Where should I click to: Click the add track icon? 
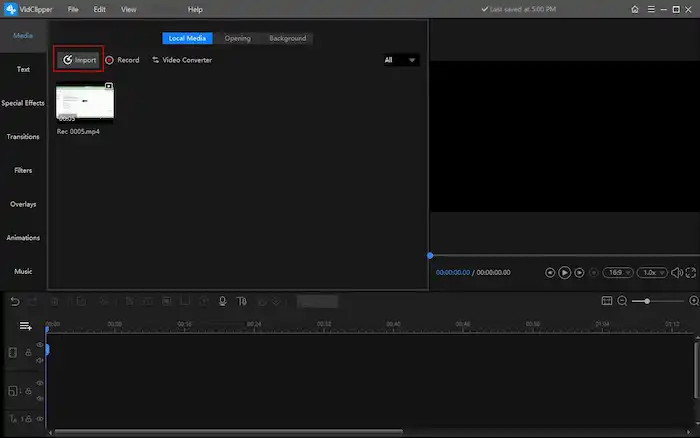[x=25, y=326]
